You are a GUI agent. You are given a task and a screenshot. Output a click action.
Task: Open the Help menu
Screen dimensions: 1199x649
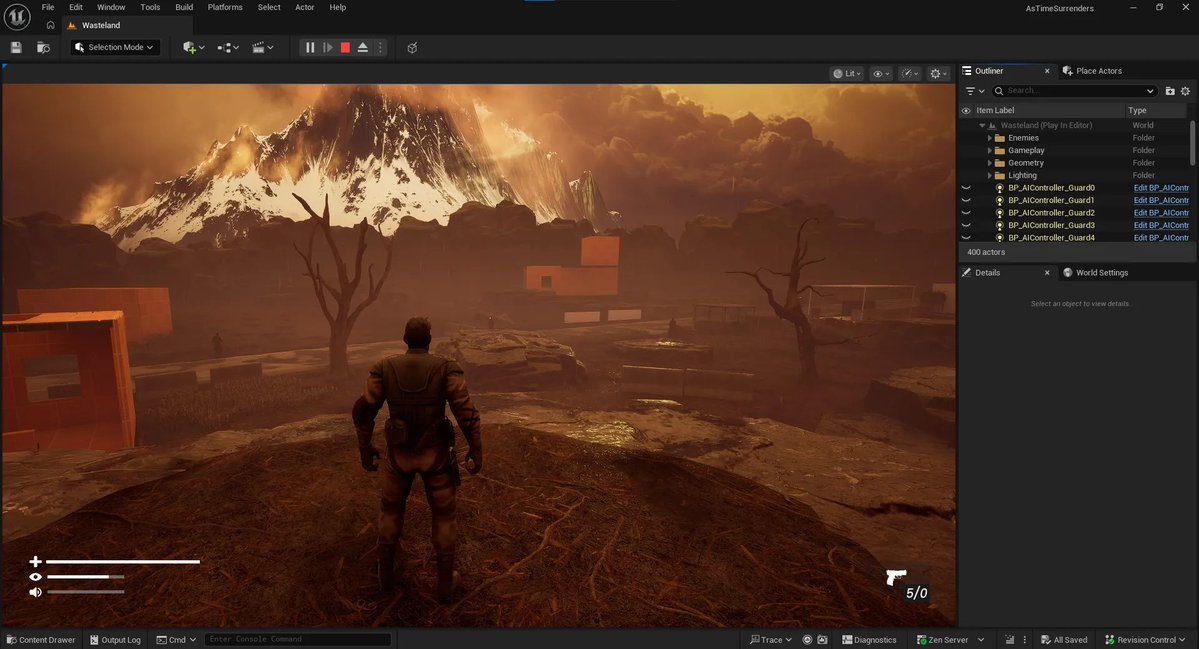pos(337,7)
